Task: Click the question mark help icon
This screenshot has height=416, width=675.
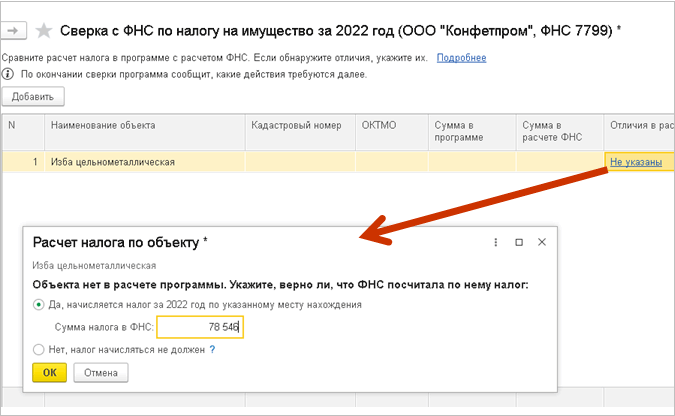Action: [x=213, y=350]
